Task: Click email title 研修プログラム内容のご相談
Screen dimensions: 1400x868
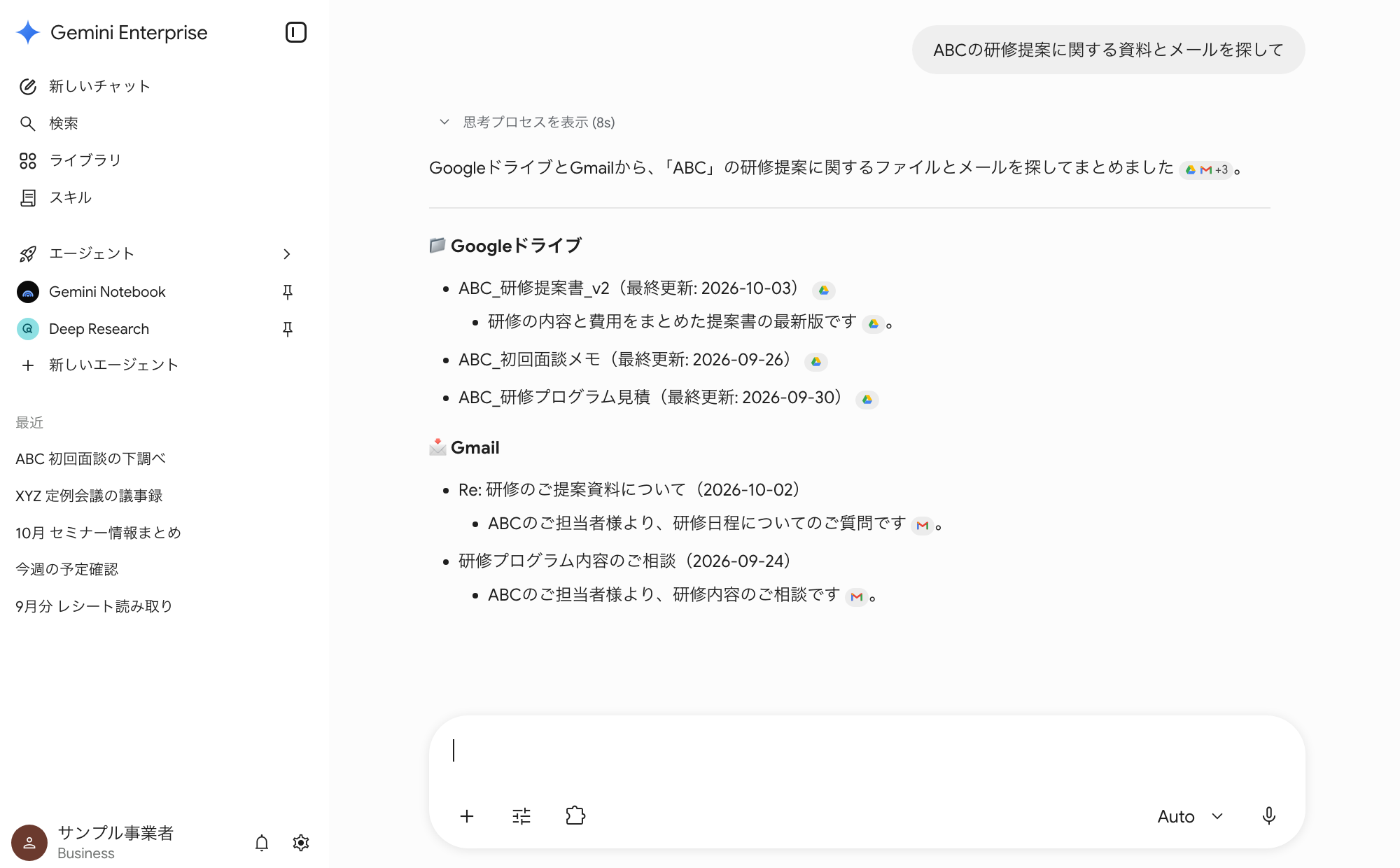Action: (x=568, y=561)
